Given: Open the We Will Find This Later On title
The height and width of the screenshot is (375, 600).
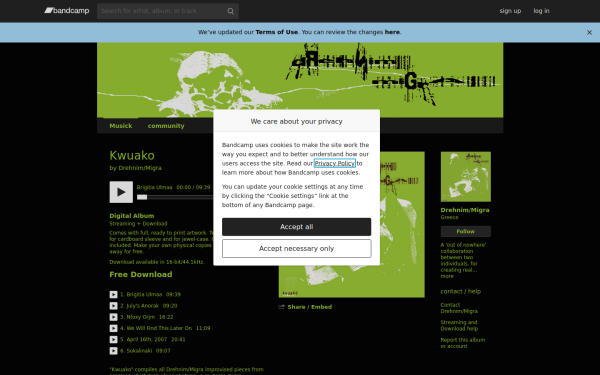Looking at the screenshot, I should click(159, 328).
